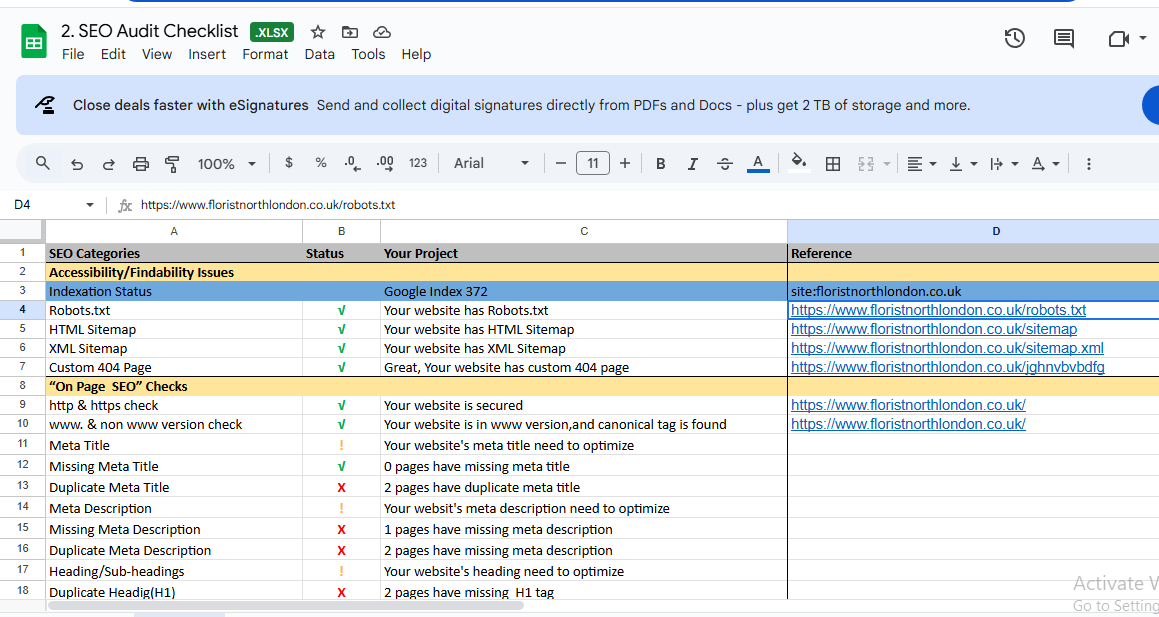This screenshot has height=617, width=1159.
Task: Expand the name box D4 dropdown arrow
Action: click(x=90, y=205)
